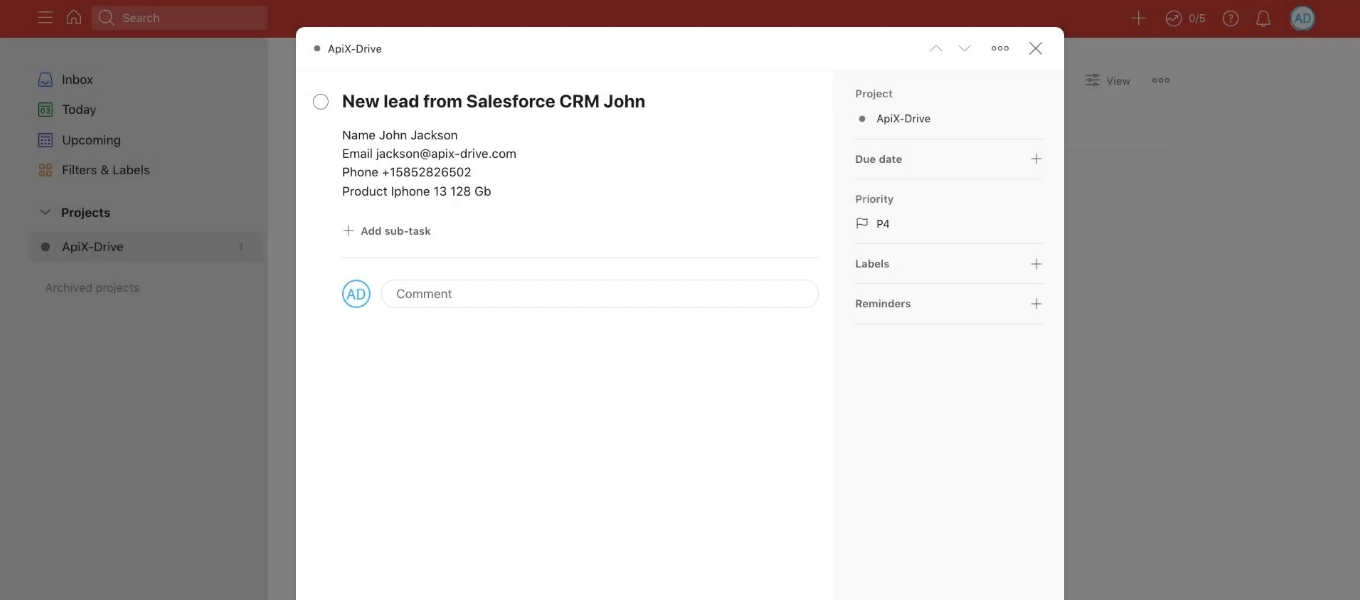The image size is (1360, 600).
Task: Open the help question mark icon
Action: [1230, 18]
